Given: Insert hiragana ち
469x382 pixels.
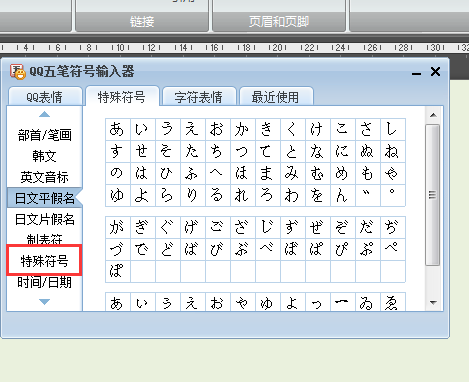Looking at the screenshot, I should [x=218, y=151].
